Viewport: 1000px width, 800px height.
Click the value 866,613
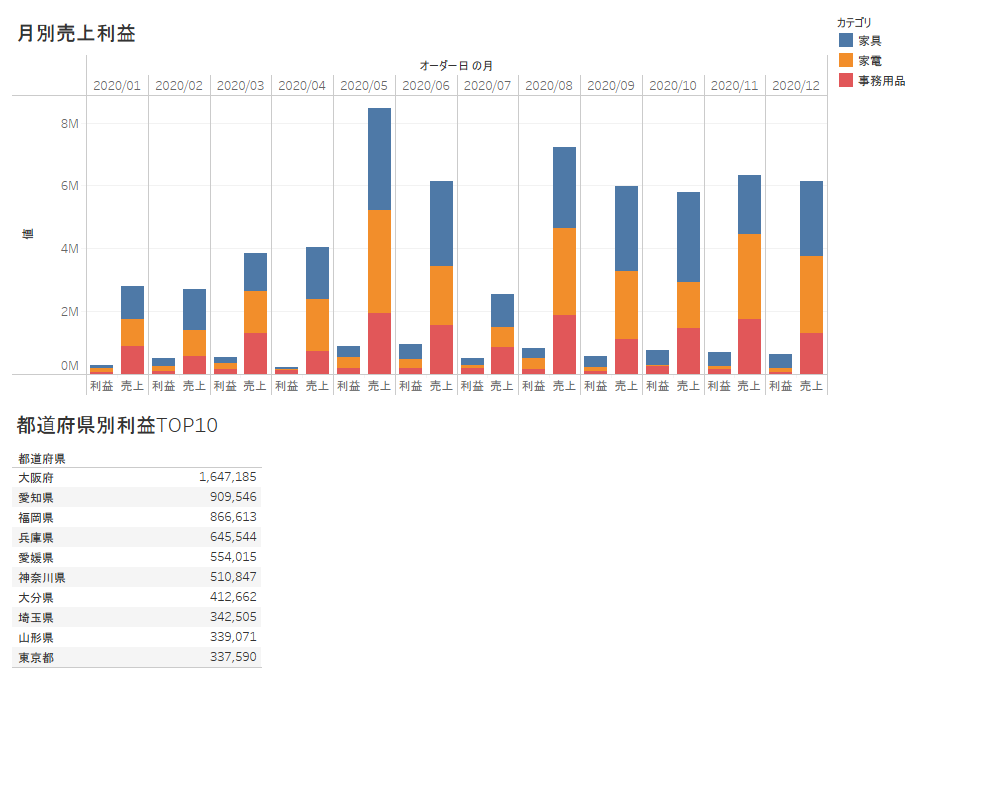click(233, 517)
